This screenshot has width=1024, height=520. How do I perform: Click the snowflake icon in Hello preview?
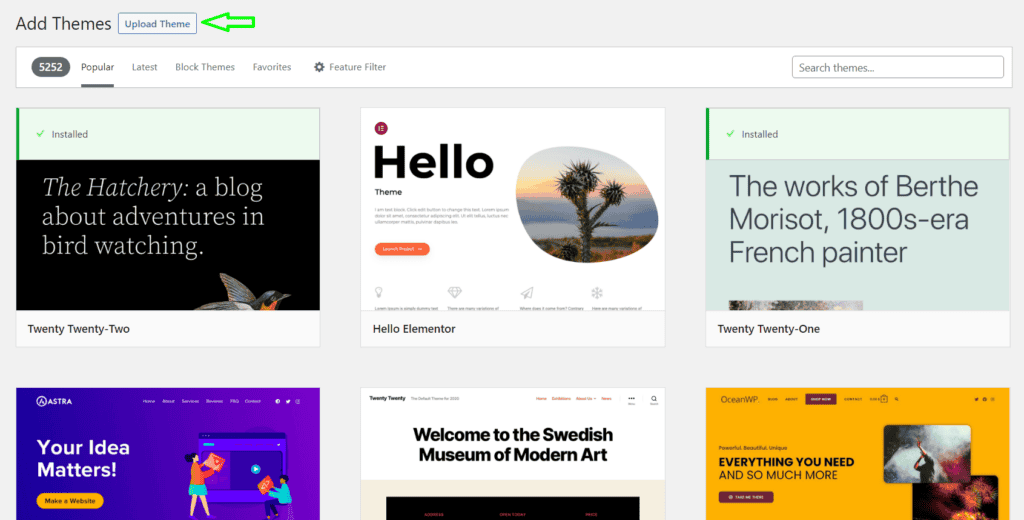(x=597, y=292)
